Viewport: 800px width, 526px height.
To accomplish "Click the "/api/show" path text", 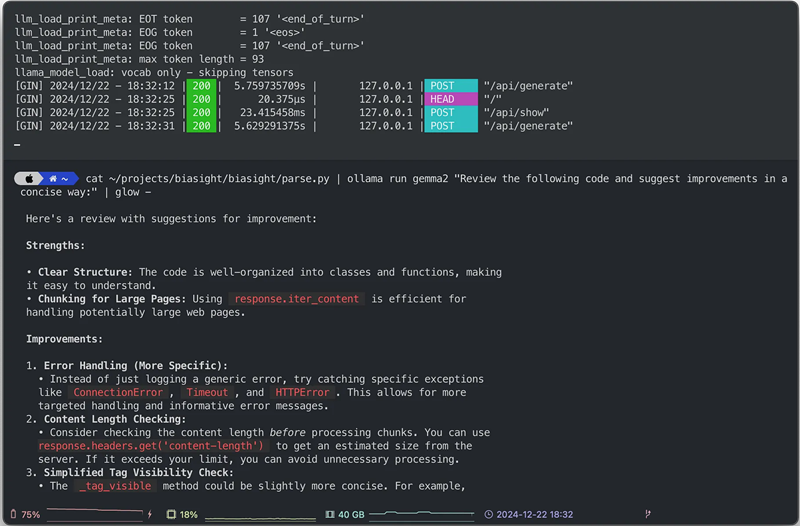I will [516, 112].
